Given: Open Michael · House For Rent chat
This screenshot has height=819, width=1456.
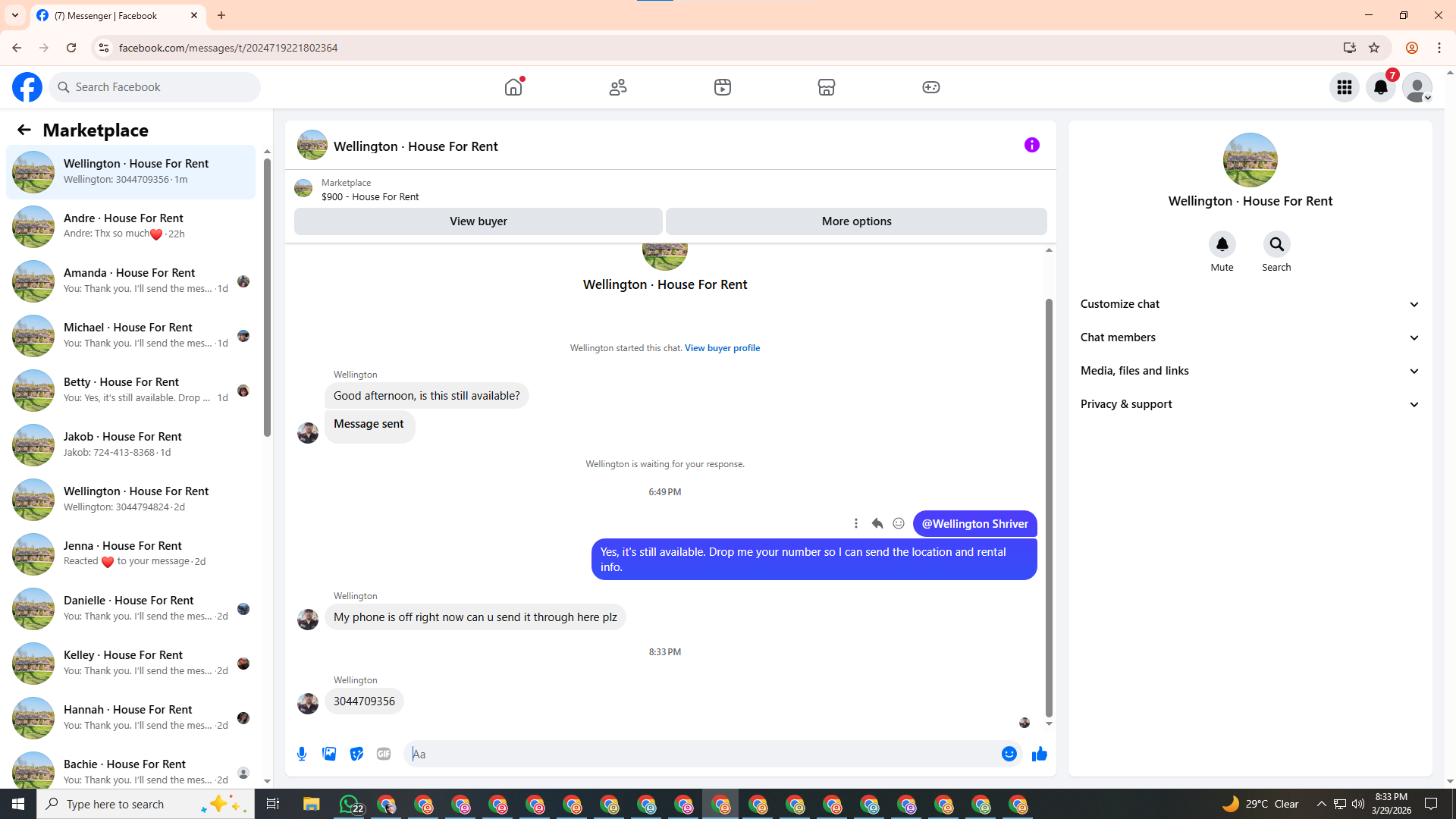Looking at the screenshot, I should [130, 335].
